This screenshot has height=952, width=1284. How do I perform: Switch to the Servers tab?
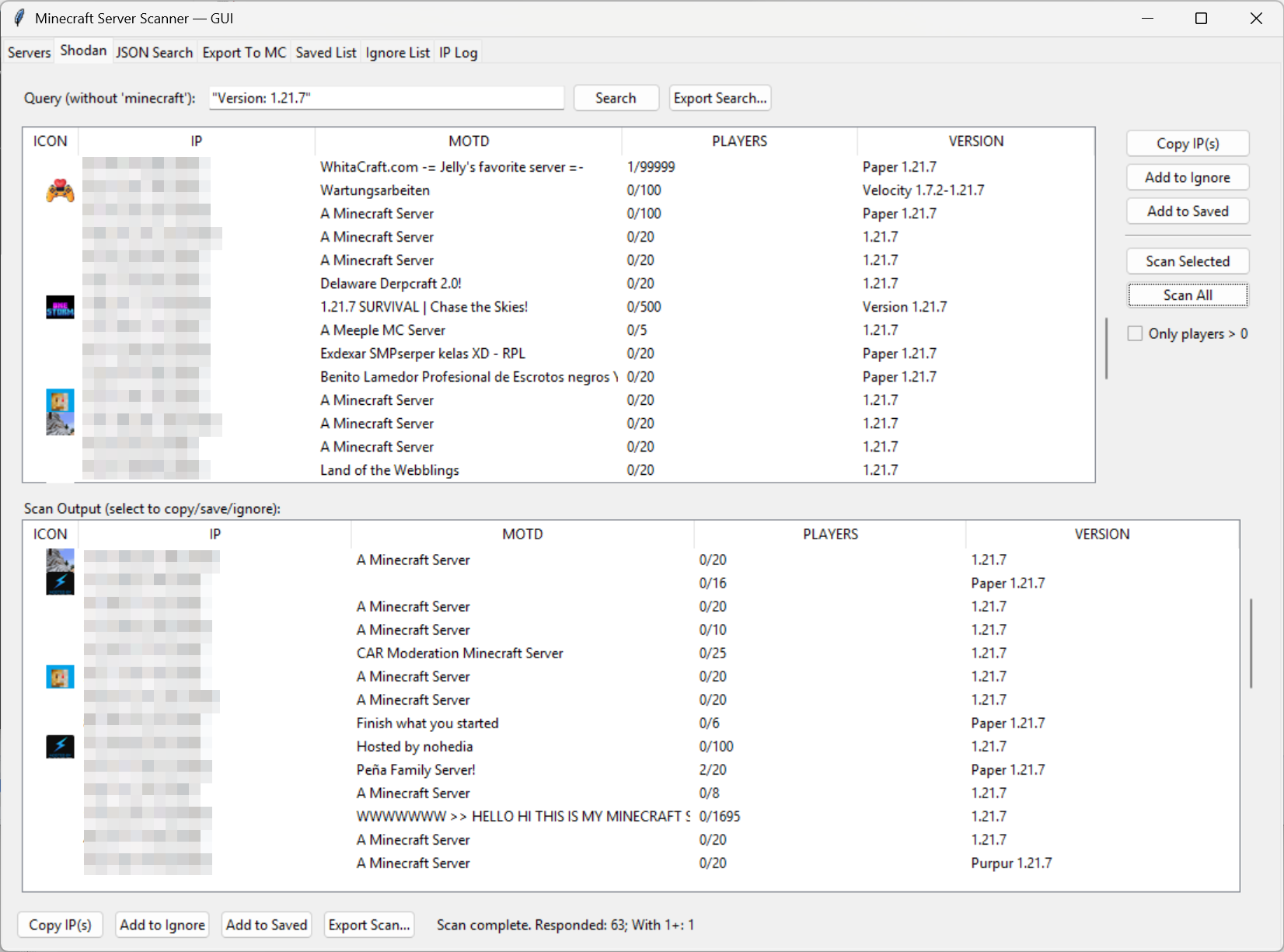pyautogui.click(x=29, y=52)
